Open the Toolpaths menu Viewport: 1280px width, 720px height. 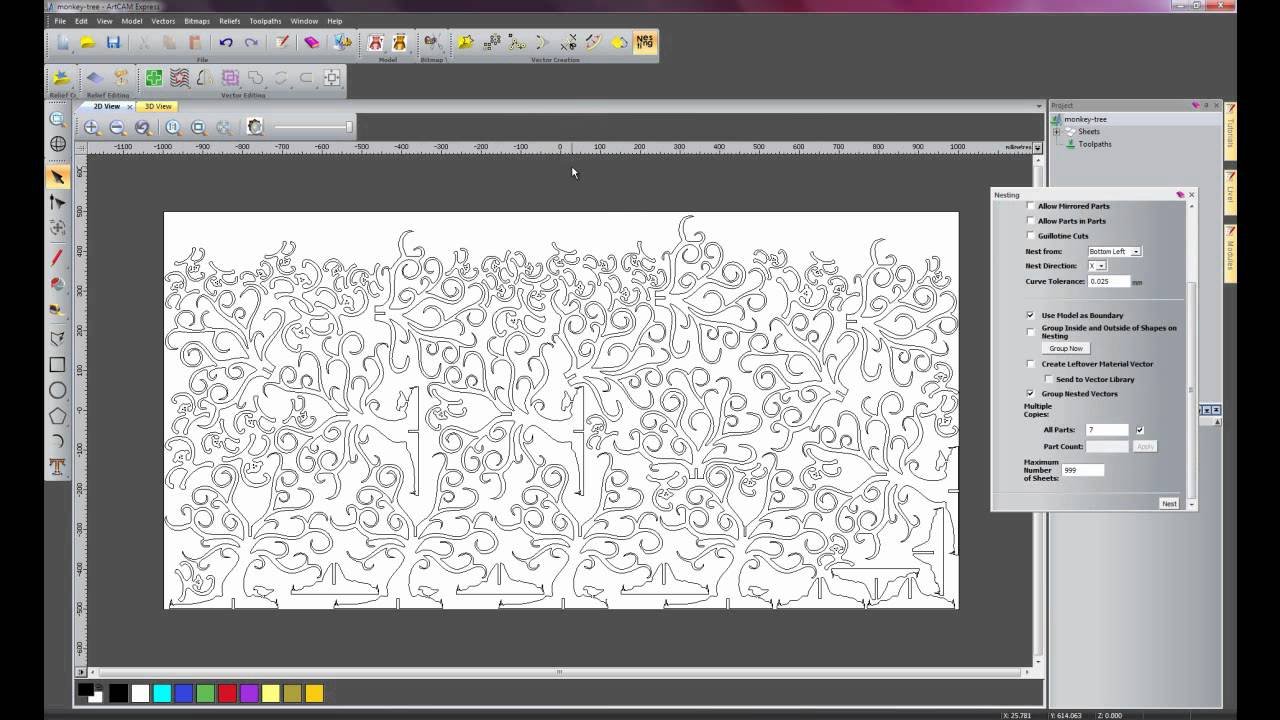click(264, 21)
